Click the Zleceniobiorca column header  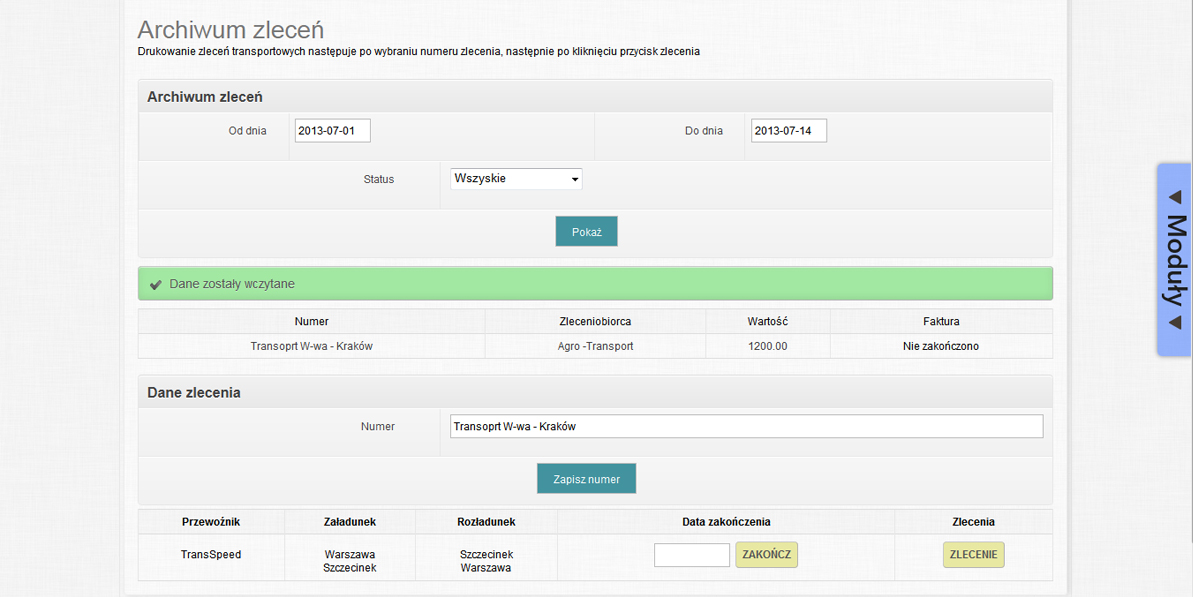[x=595, y=321]
